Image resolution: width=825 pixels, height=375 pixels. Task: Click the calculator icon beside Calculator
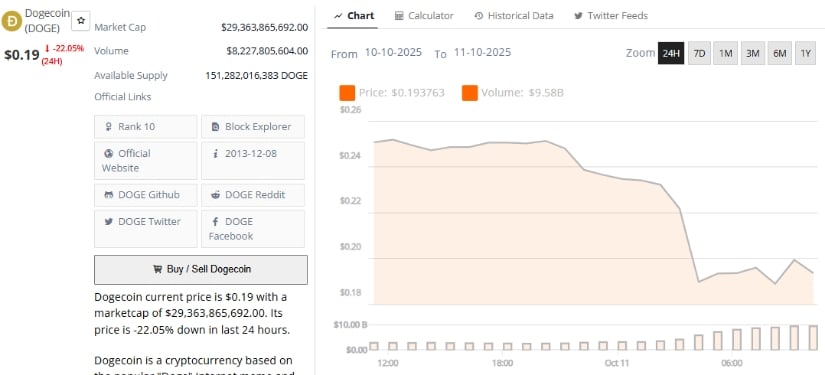point(399,16)
